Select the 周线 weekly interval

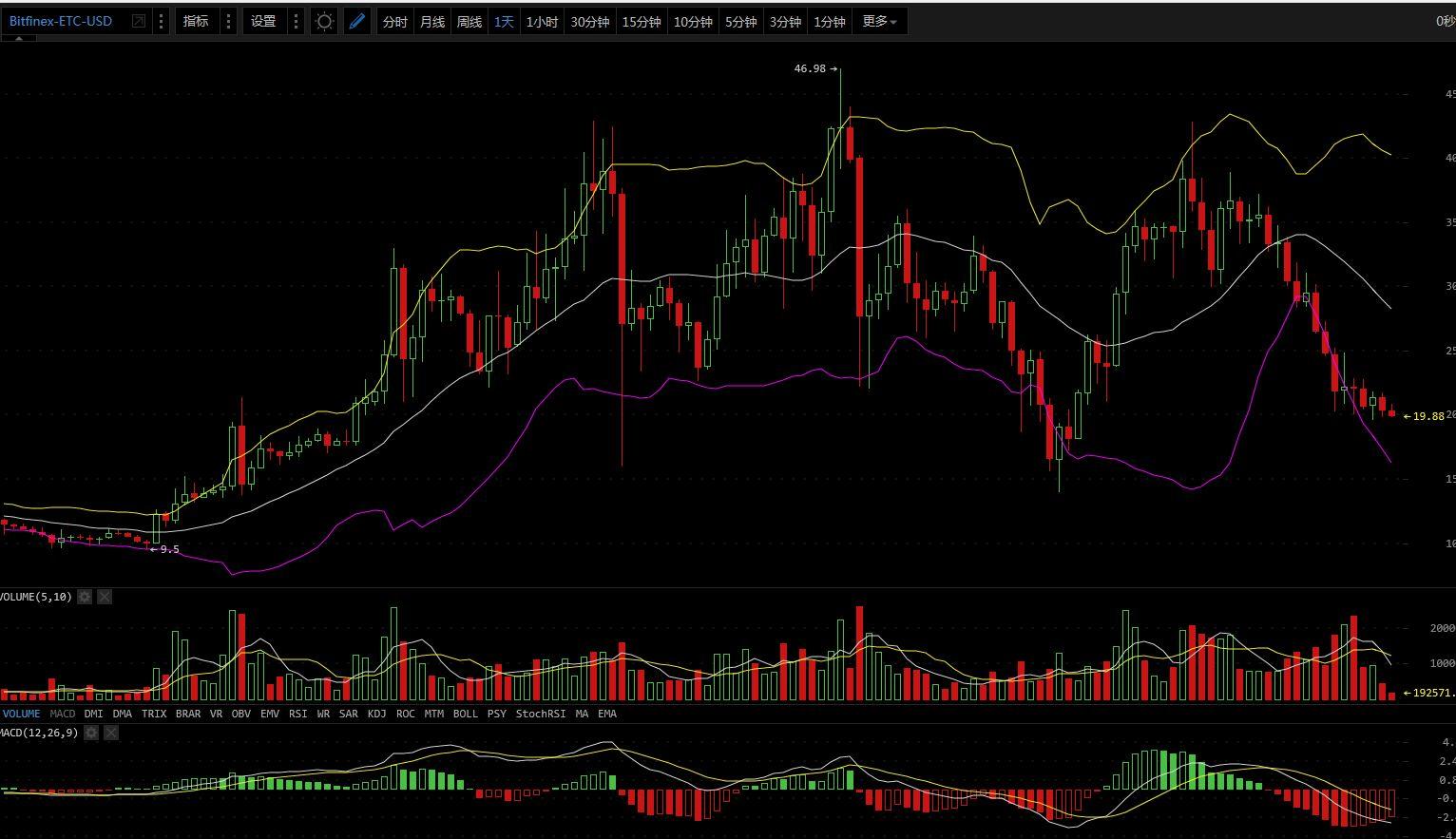469,22
